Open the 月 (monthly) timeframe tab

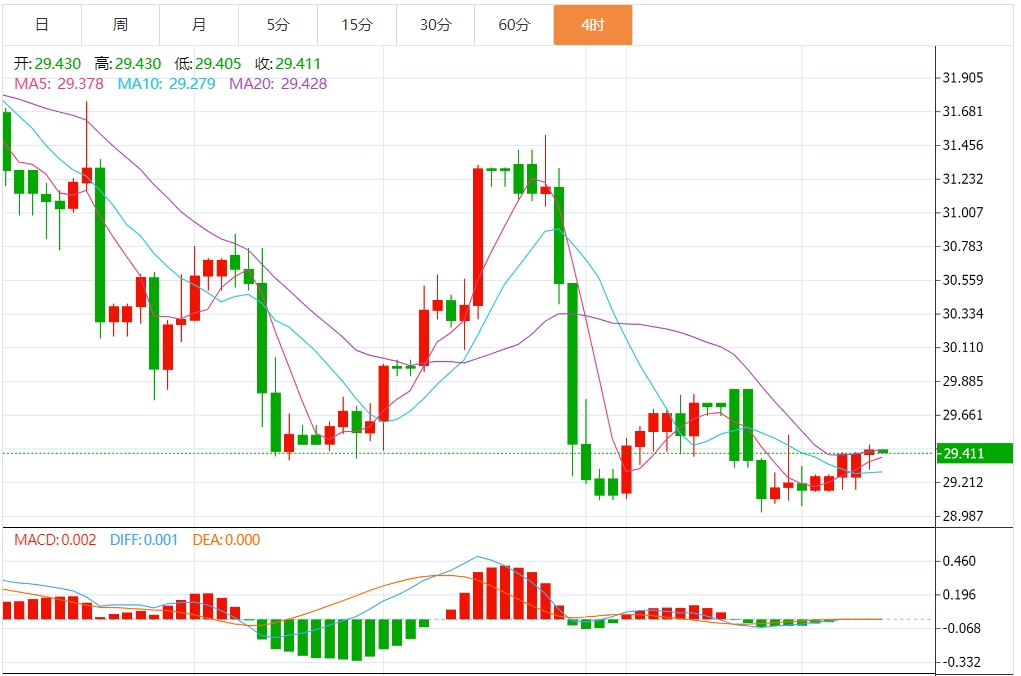pos(199,25)
